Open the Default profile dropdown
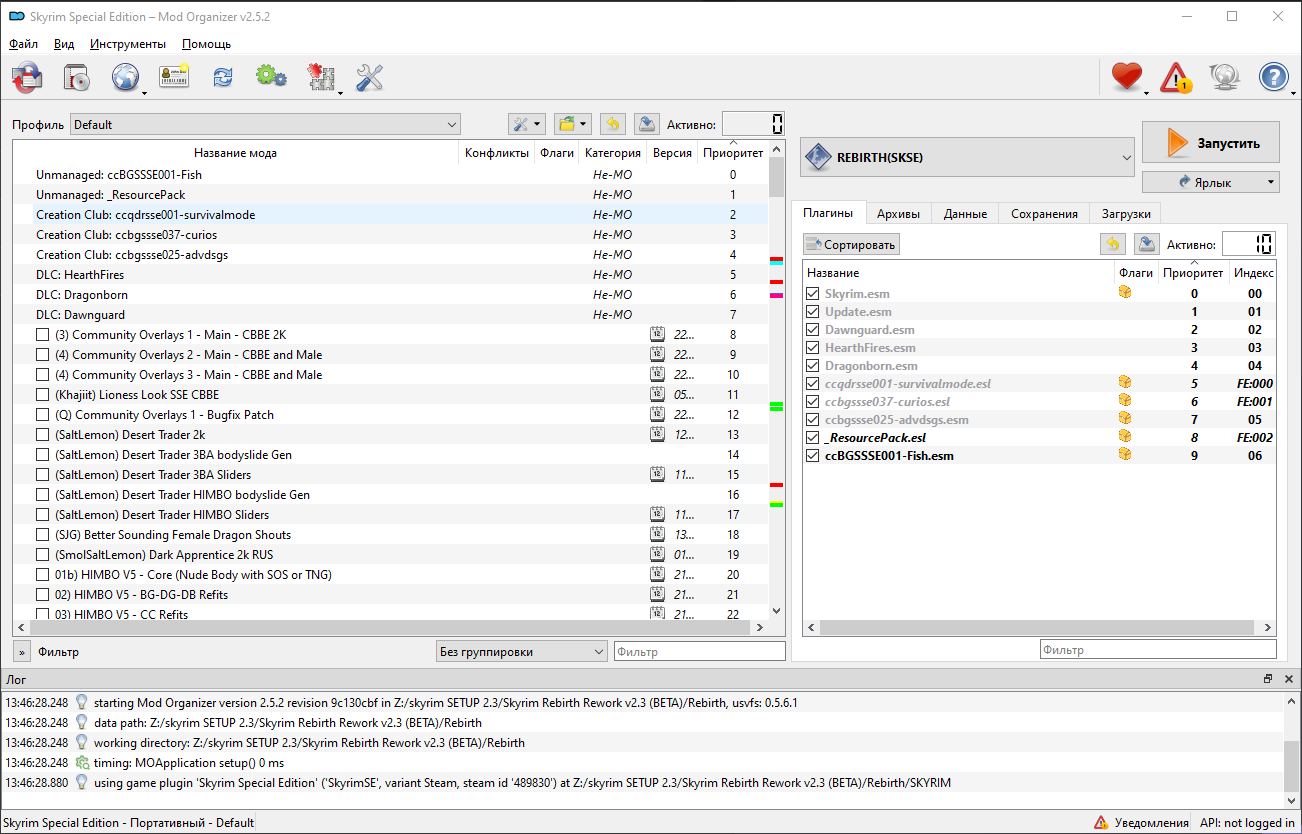Screen dimensions: 1302x834 click(265, 125)
